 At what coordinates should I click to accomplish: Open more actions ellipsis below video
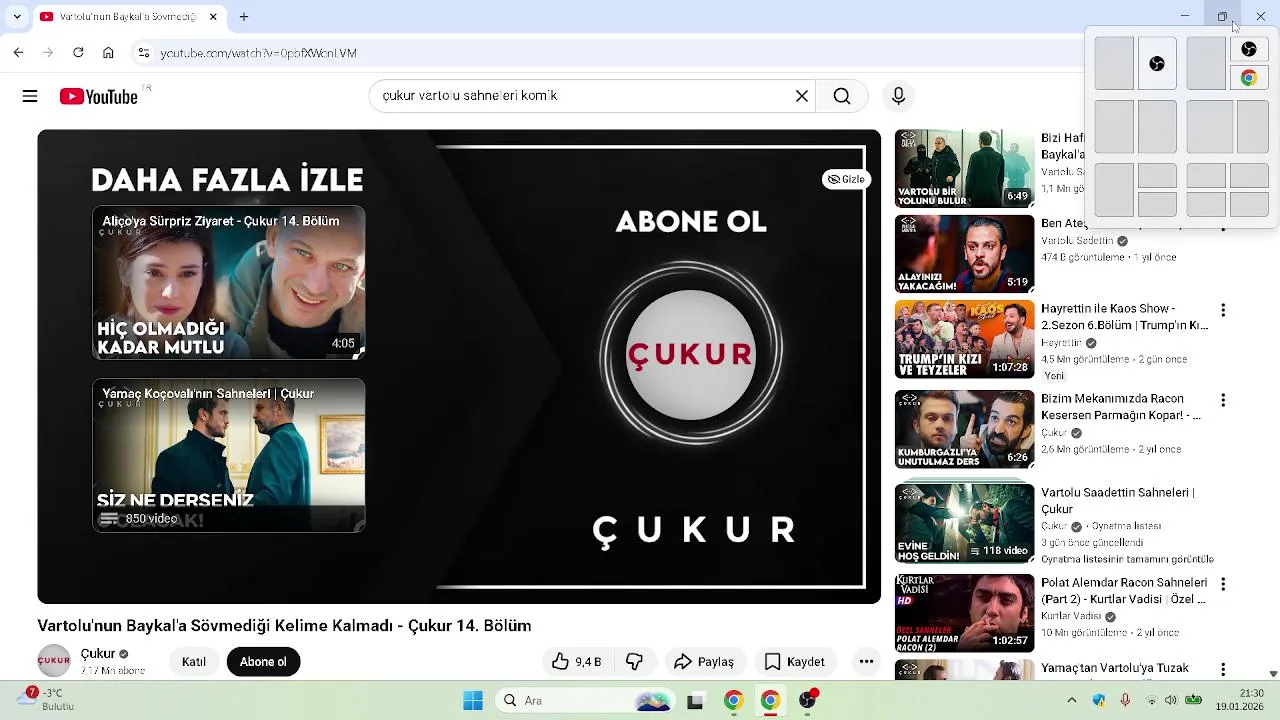[866, 661]
